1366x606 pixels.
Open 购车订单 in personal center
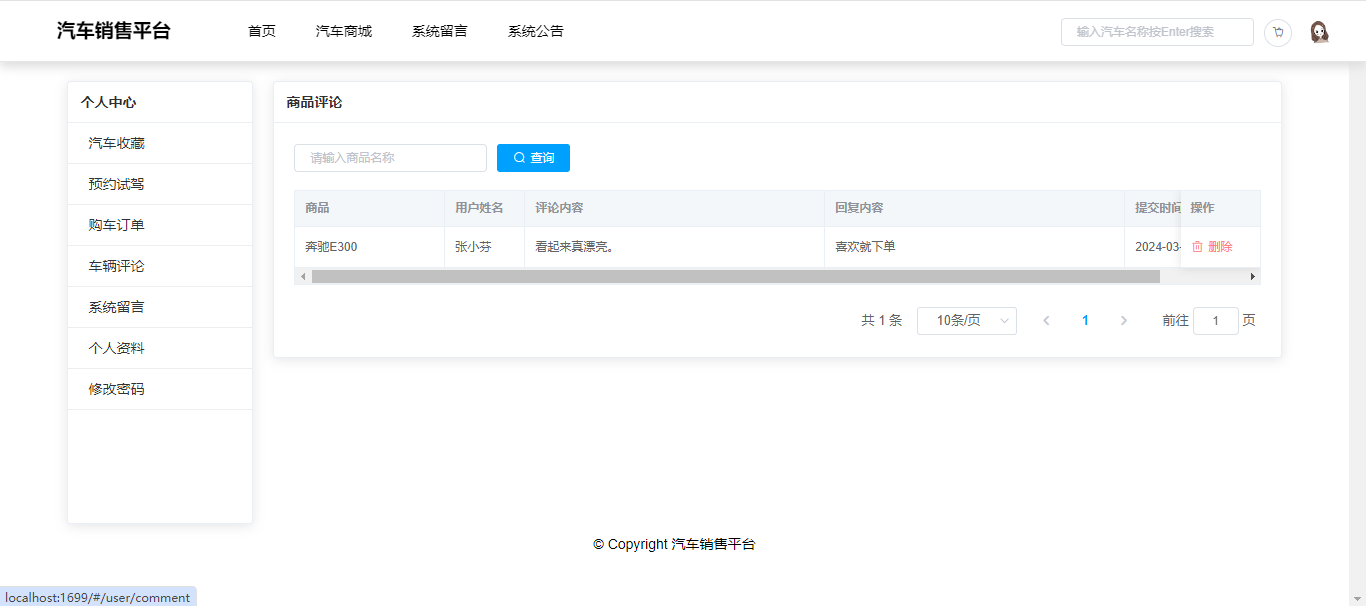(117, 225)
